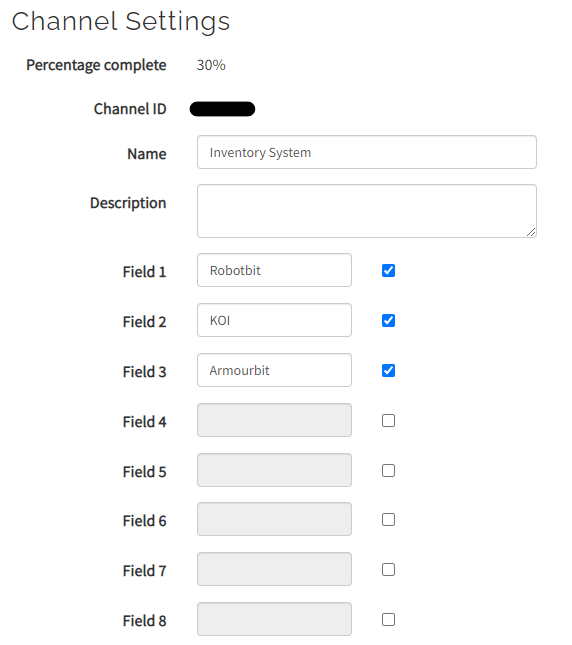This screenshot has height=645, width=572.
Task: Enable the Field 7 checkbox
Action: click(x=388, y=569)
